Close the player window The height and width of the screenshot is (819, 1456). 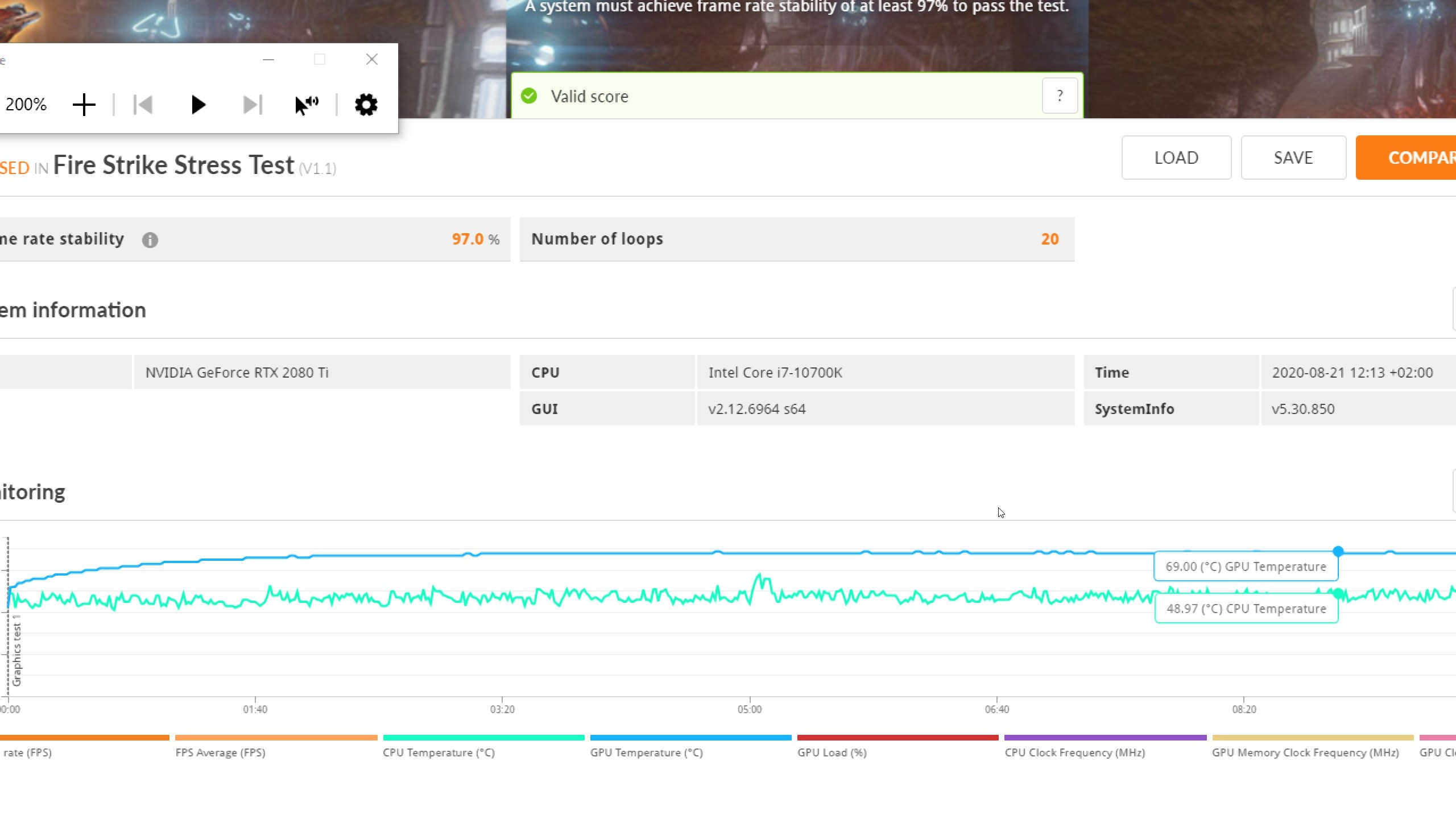372,59
